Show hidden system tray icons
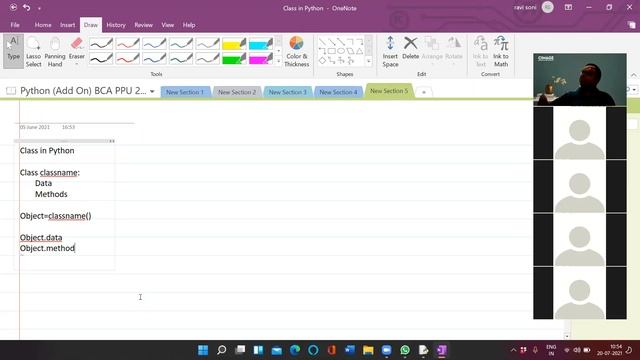Image resolution: width=640 pixels, height=360 pixels. (513, 350)
